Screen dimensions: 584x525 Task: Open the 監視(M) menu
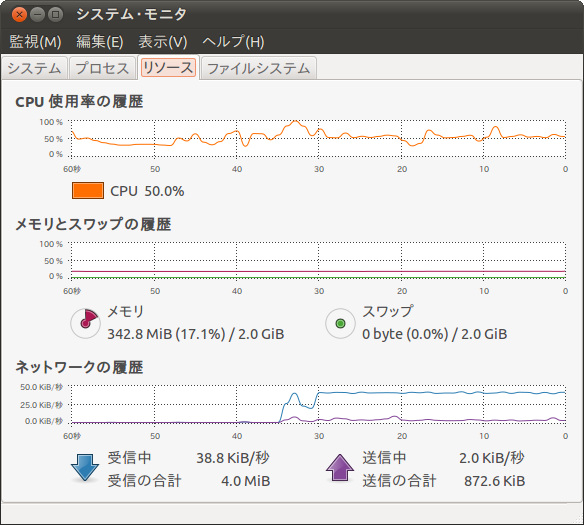click(x=35, y=41)
